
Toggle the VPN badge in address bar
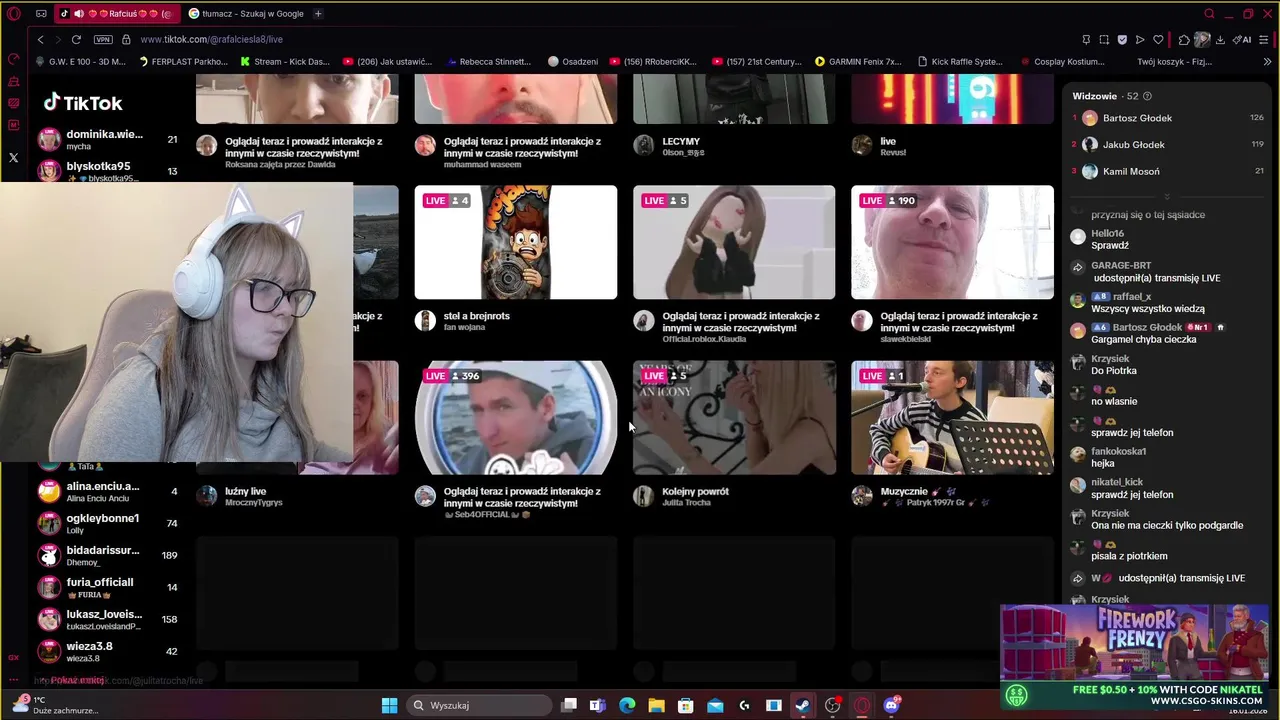pyautogui.click(x=103, y=39)
